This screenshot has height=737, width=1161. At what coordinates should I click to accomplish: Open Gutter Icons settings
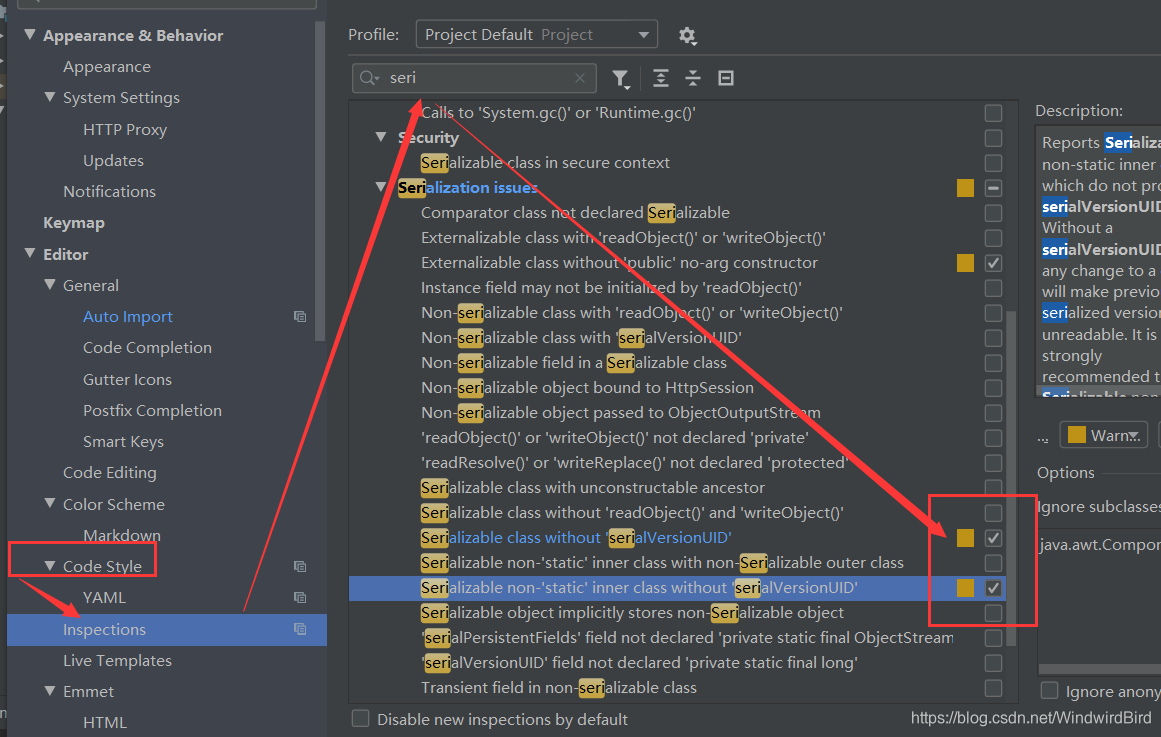click(127, 379)
